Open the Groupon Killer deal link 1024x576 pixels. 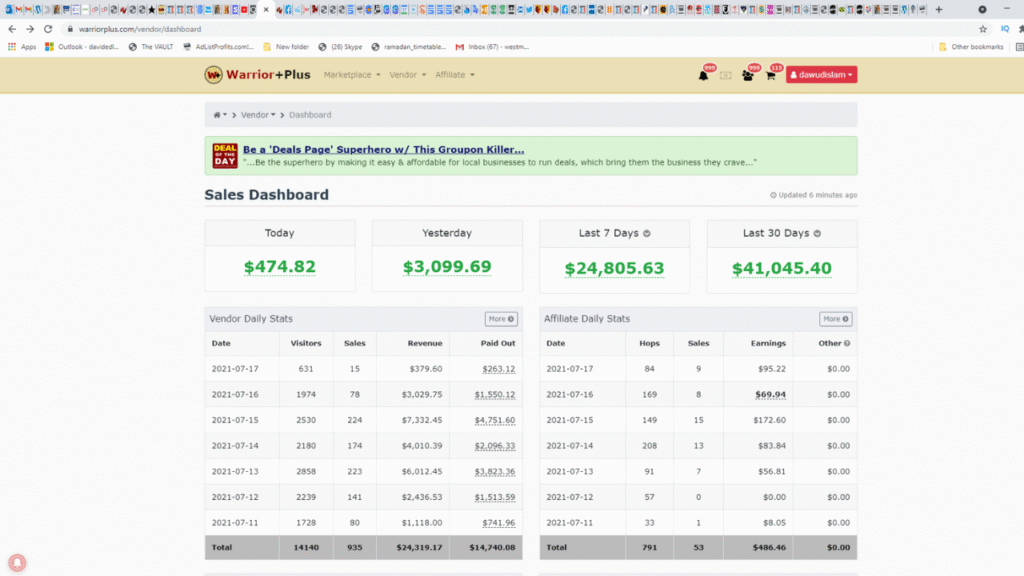(383, 150)
